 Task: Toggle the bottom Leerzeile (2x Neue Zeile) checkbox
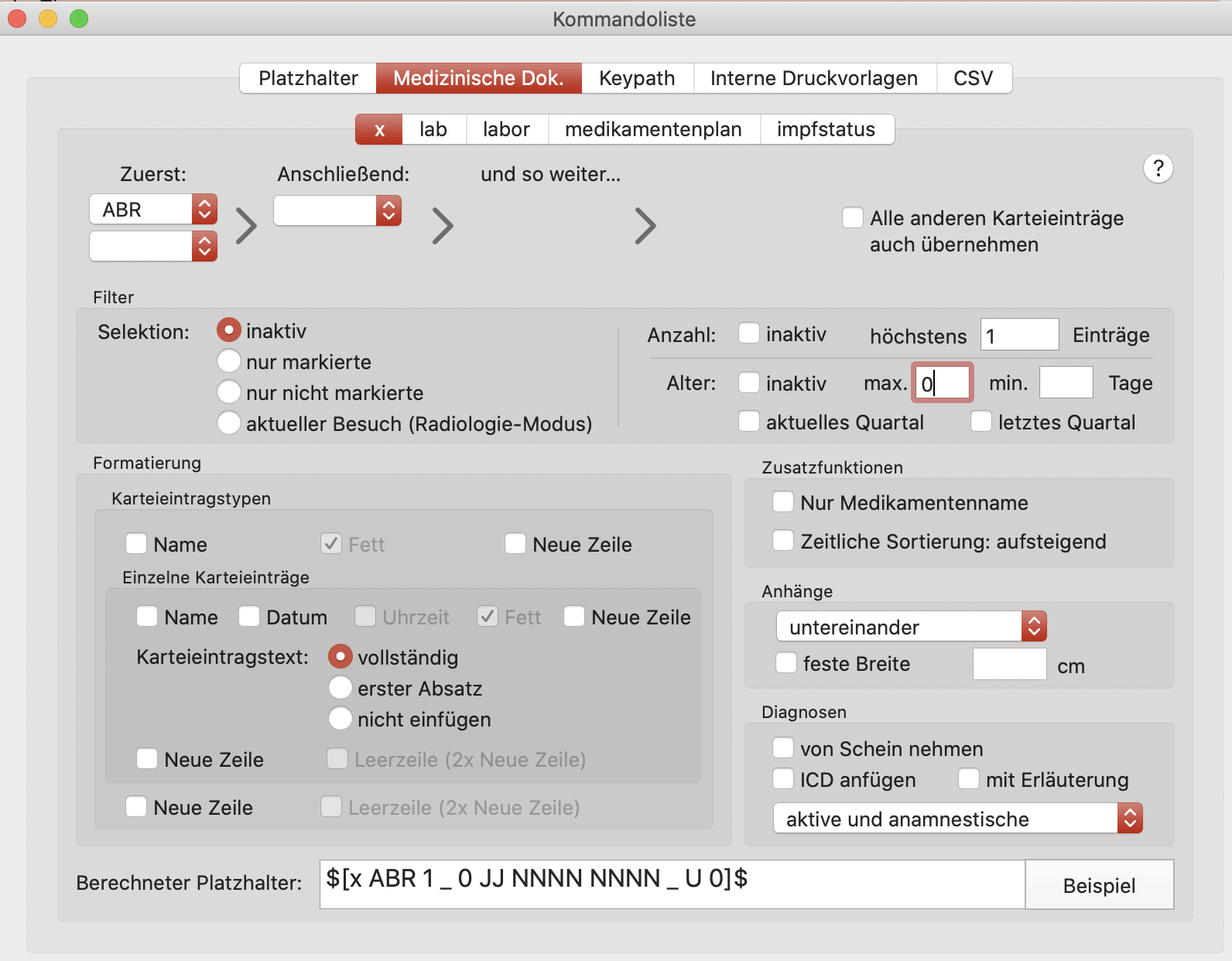pyautogui.click(x=331, y=807)
